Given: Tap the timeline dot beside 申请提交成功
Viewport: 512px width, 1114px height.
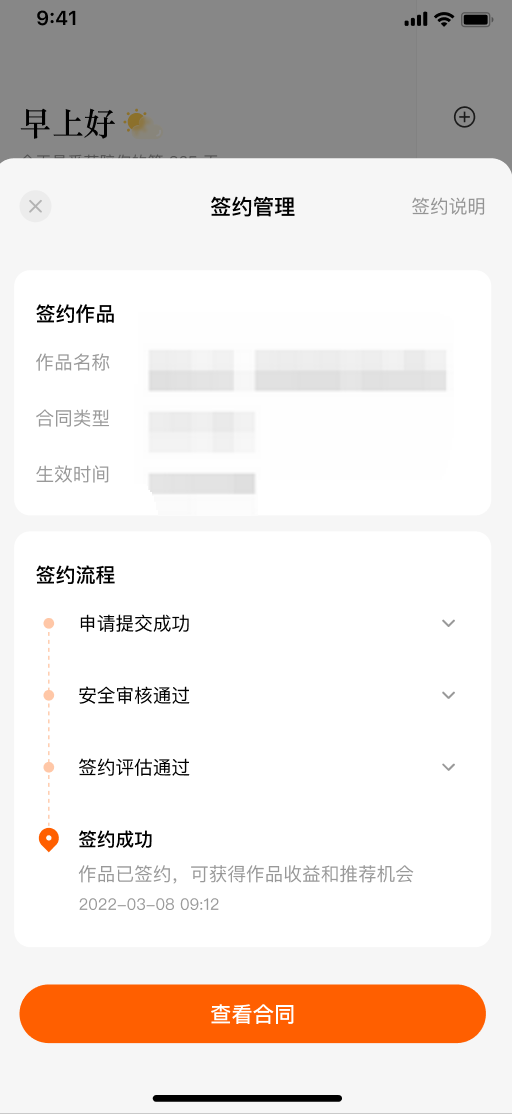Looking at the screenshot, I should (x=49, y=623).
